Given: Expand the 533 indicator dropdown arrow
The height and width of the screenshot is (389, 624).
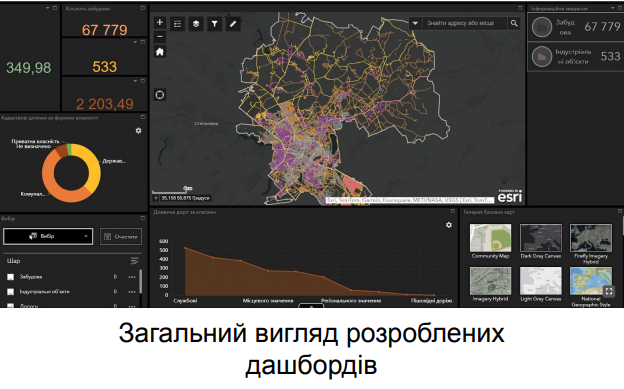Looking at the screenshot, I should tap(135, 42).
